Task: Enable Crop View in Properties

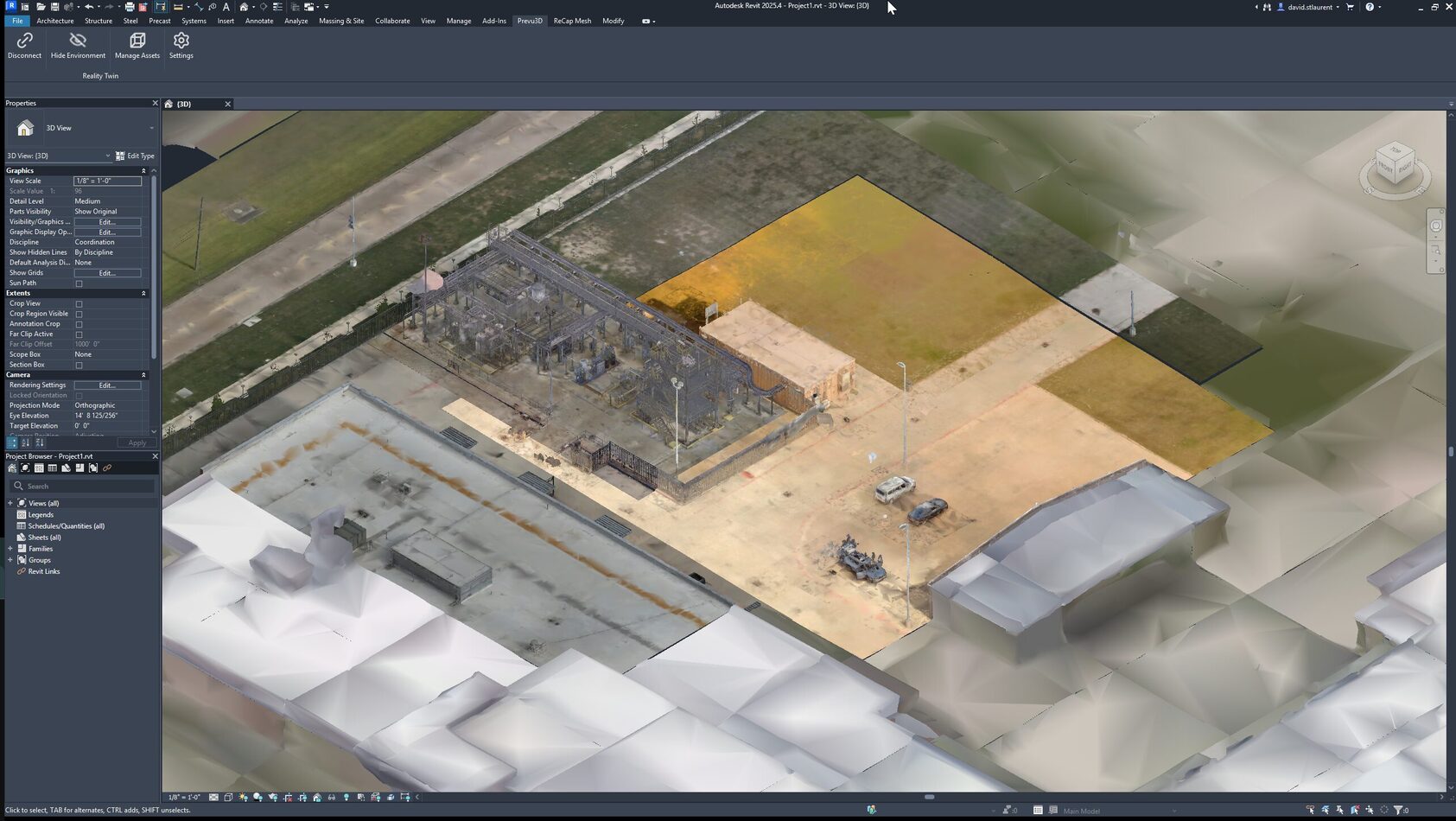Action: [78, 303]
